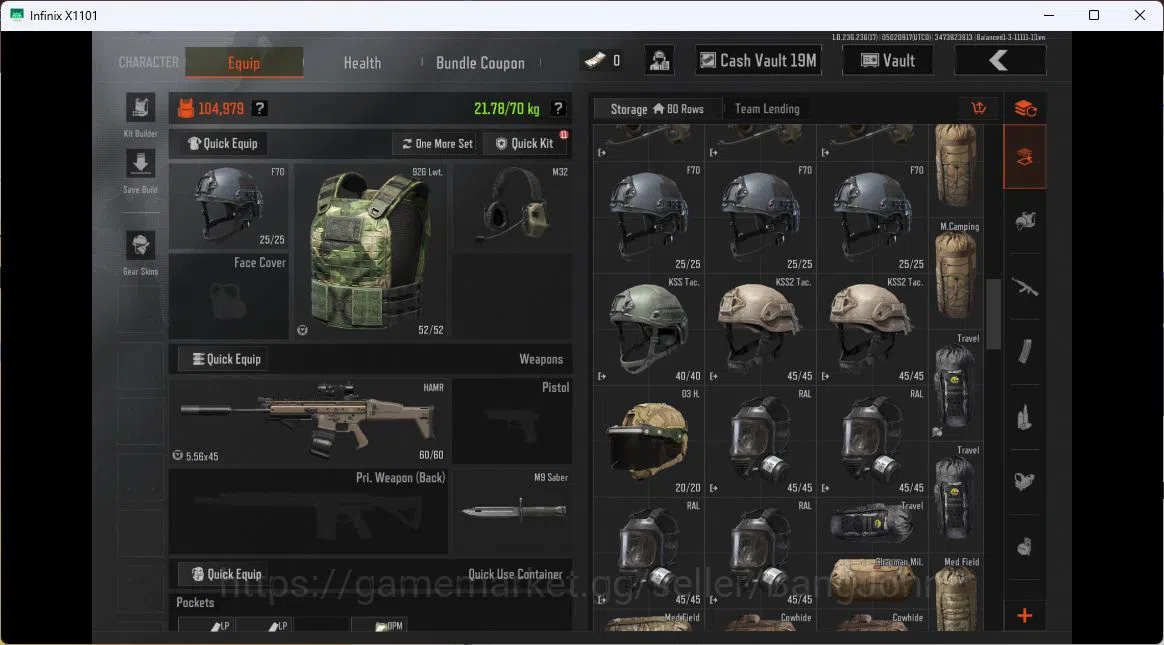Open the Kit Builder icon

(x=140, y=108)
